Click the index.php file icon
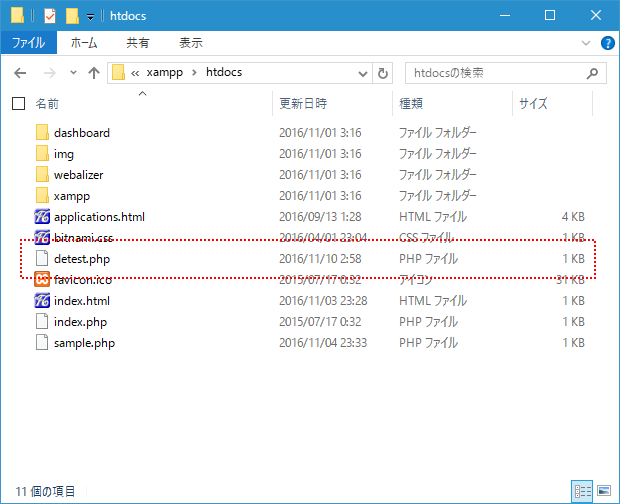Image resolution: width=620 pixels, height=504 pixels. coord(42,321)
